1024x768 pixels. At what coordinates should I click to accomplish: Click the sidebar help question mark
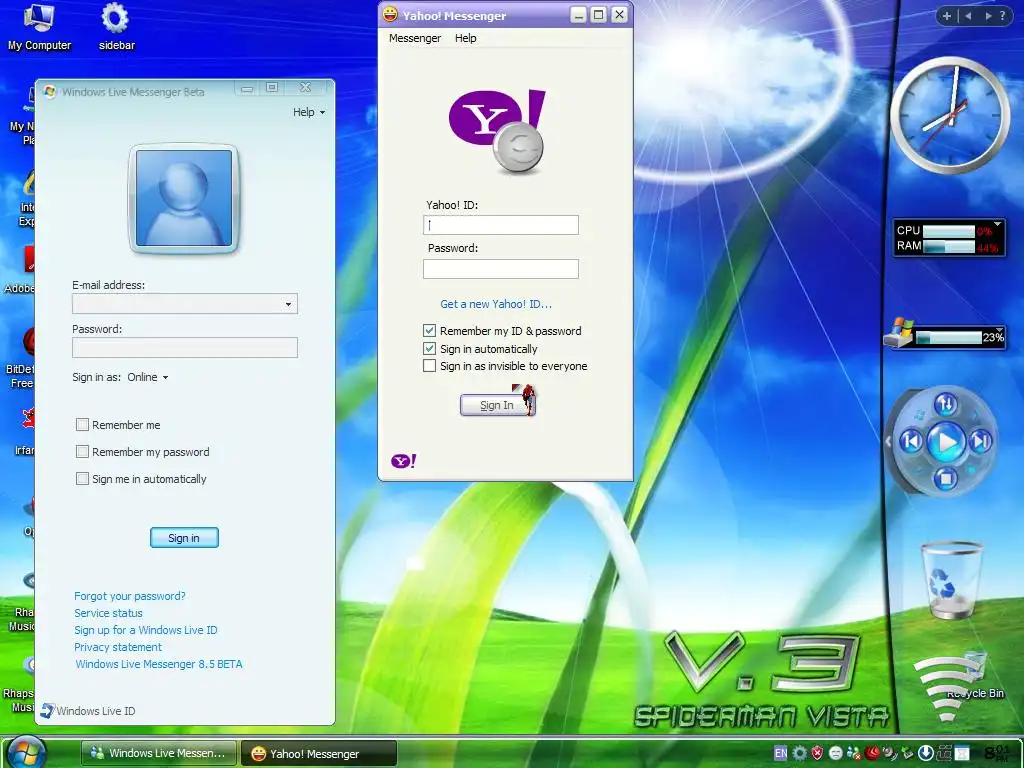(1003, 16)
